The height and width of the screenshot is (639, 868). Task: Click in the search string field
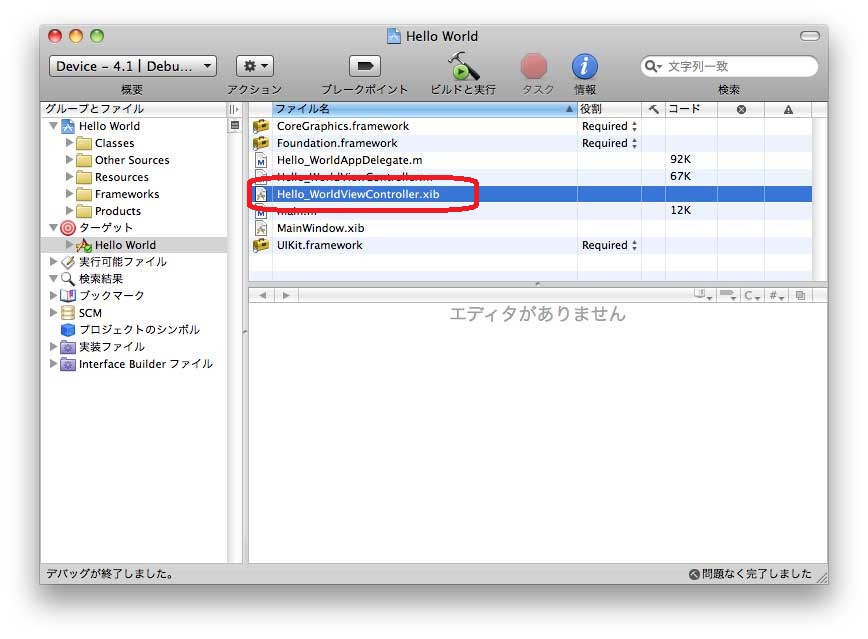click(735, 67)
